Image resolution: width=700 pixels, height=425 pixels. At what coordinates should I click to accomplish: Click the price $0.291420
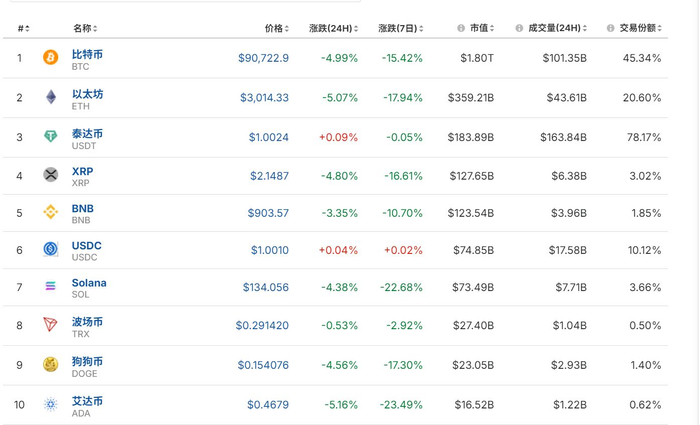tap(262, 325)
